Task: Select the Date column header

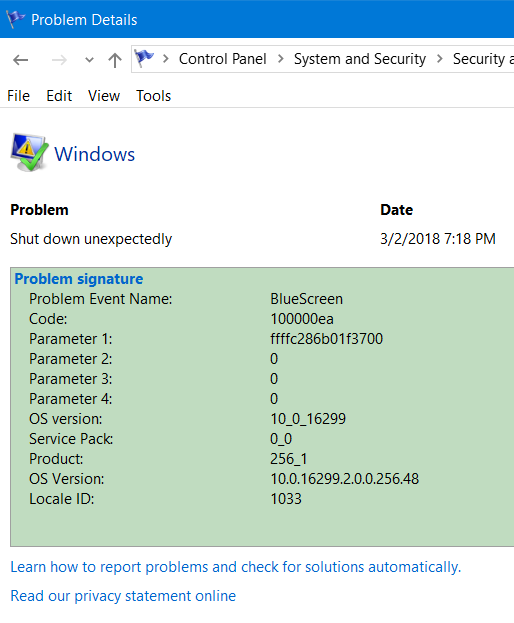Action: [396, 210]
